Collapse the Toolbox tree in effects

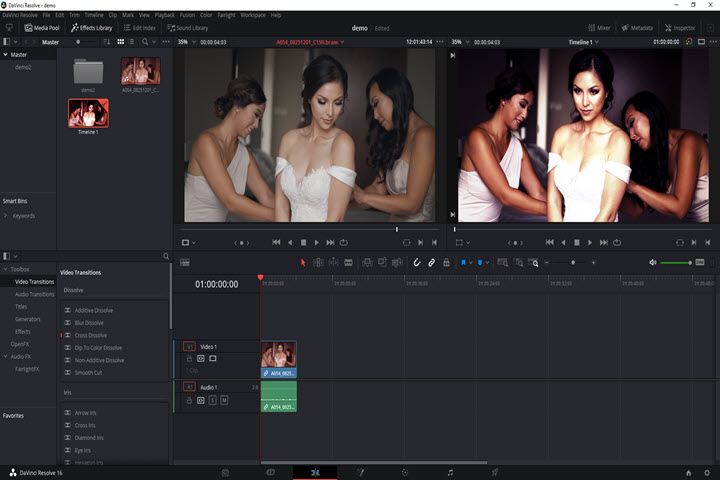(x=5, y=270)
